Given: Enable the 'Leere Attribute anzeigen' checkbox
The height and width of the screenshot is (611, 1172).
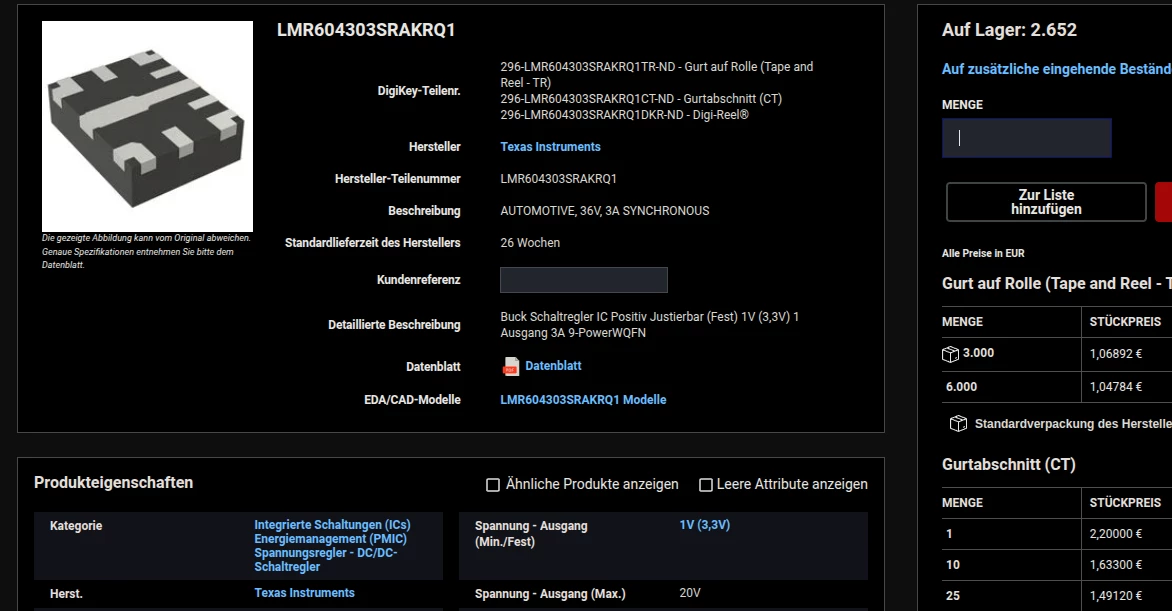Looking at the screenshot, I should [706, 485].
